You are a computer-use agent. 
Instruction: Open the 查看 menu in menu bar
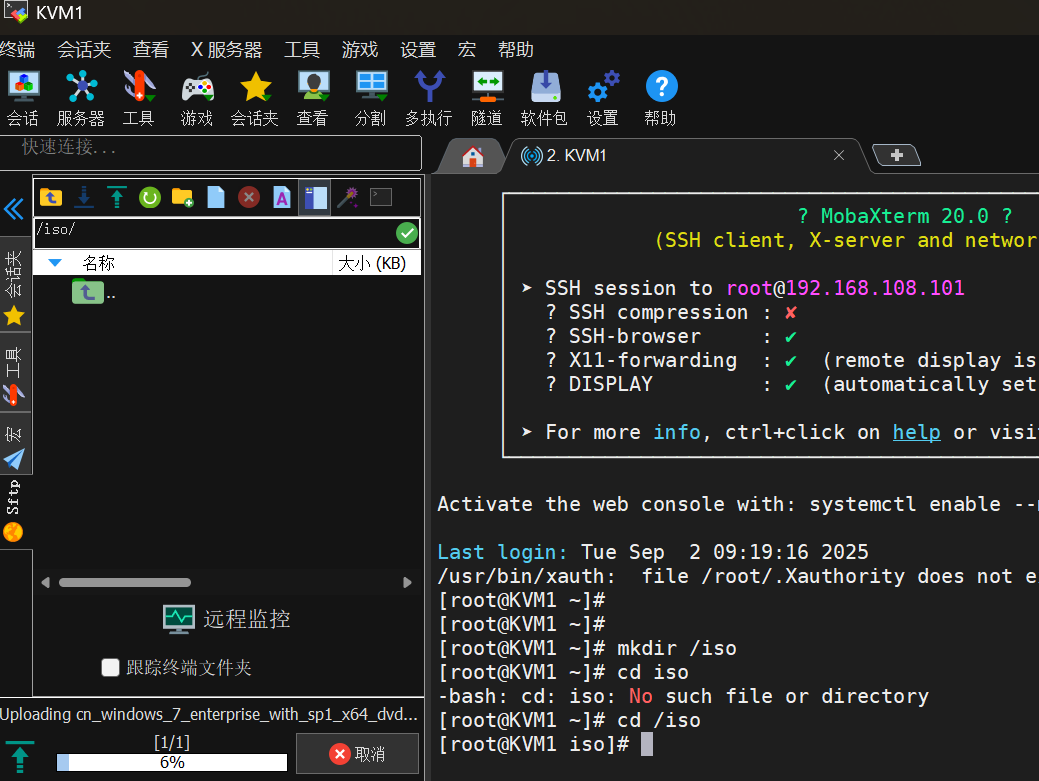pos(151,50)
